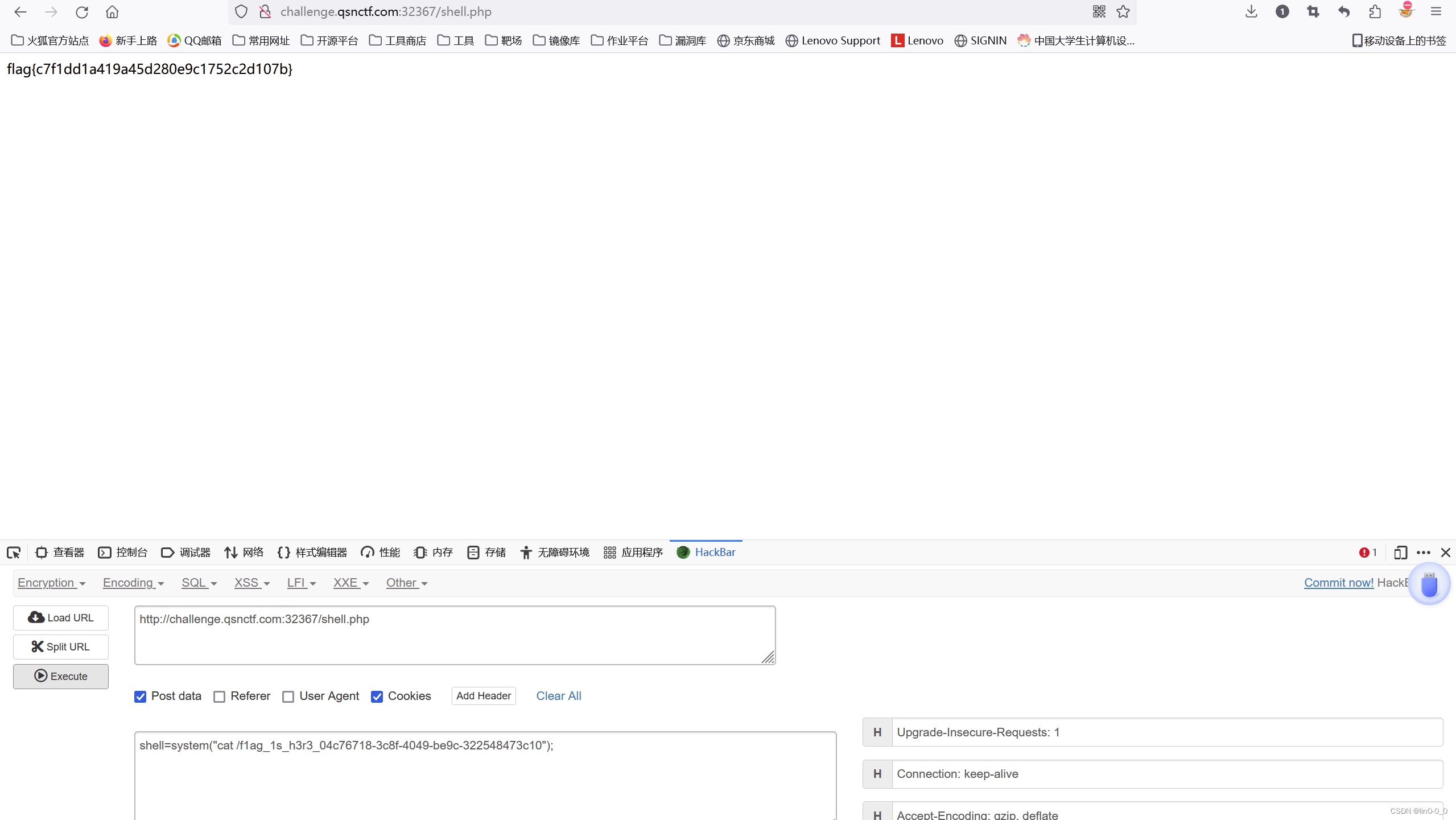Switch to the 网络 network tab
Image resolution: width=1456 pixels, height=820 pixels.
tap(244, 553)
